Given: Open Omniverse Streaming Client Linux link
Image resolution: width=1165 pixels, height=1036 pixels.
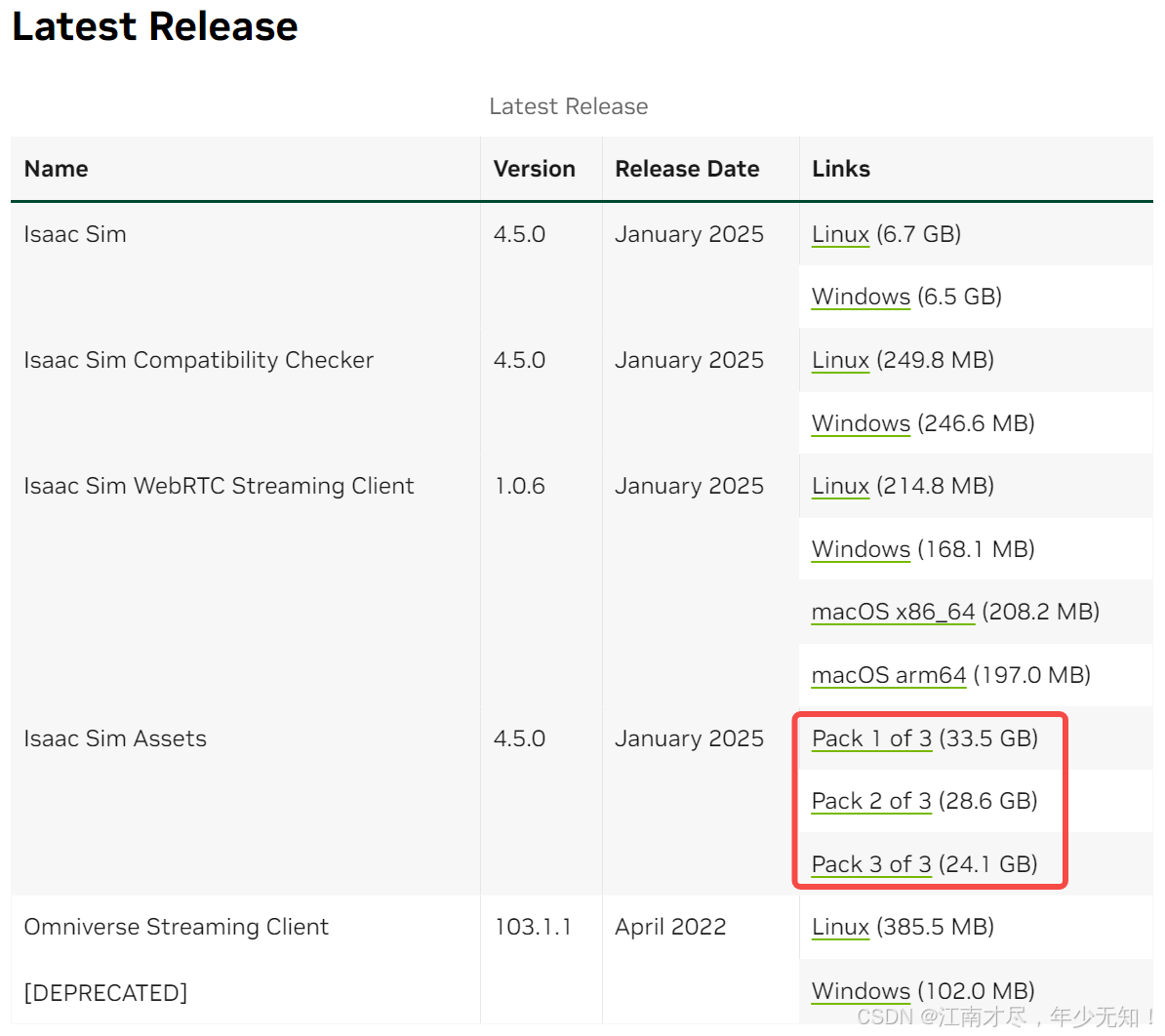Looking at the screenshot, I should (840, 928).
